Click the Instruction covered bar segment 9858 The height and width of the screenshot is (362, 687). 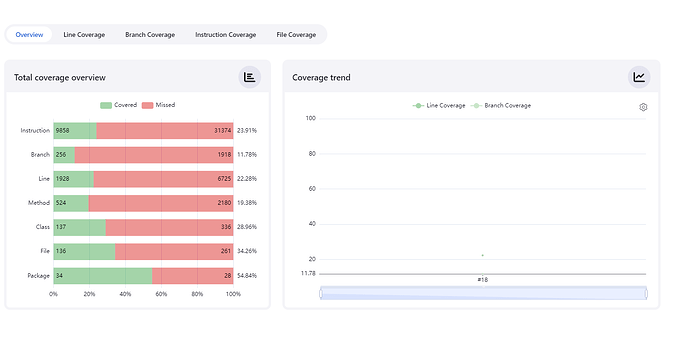pyautogui.click(x=75, y=131)
